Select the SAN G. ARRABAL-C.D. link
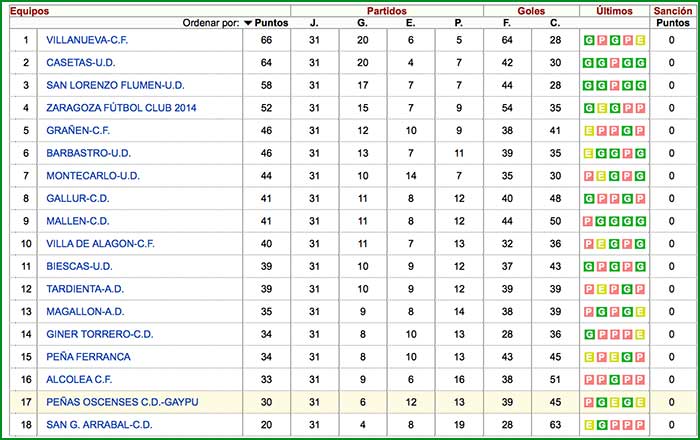700x440 pixels. 99,425
